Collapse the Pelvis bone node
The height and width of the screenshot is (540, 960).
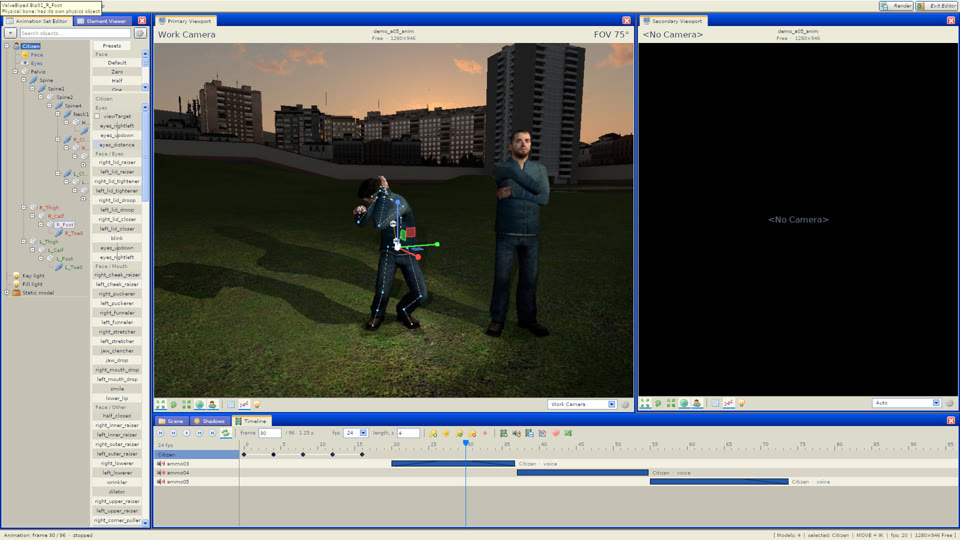(x=16, y=72)
